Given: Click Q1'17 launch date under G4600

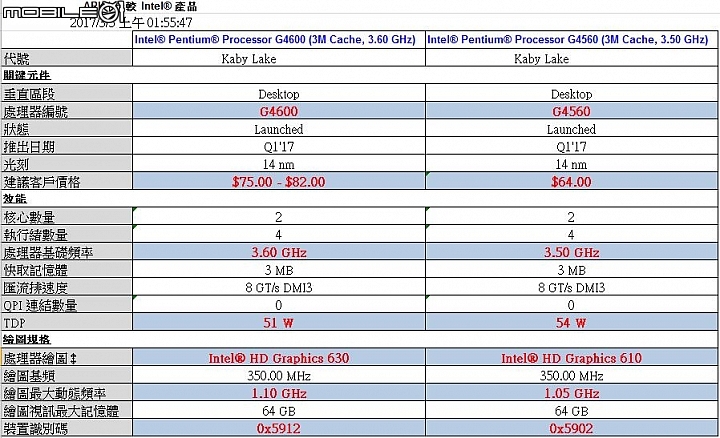Looking at the screenshot, I should [x=279, y=147].
